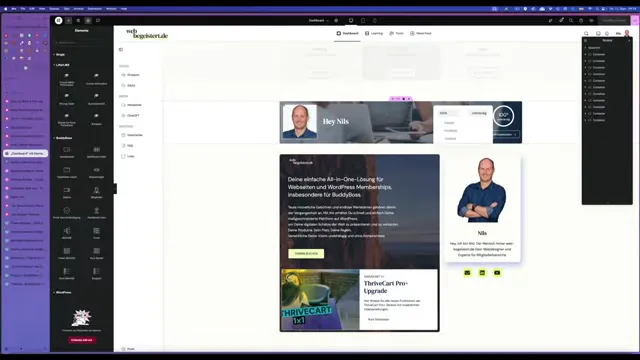The image size is (640, 360).
Task: Open the Foren tab in site navigation
Action: click(396, 33)
